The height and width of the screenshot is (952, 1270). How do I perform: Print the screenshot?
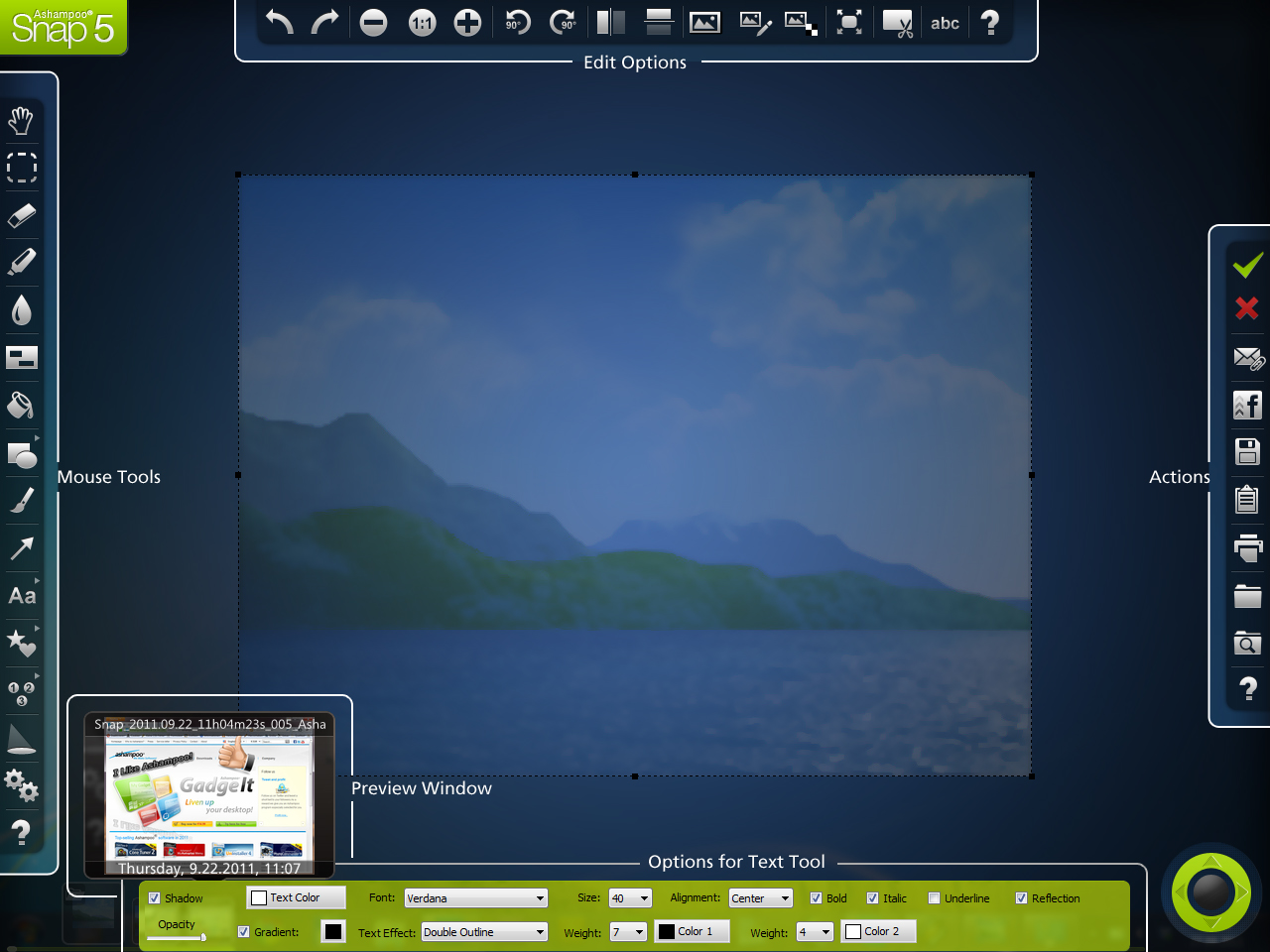1247,547
